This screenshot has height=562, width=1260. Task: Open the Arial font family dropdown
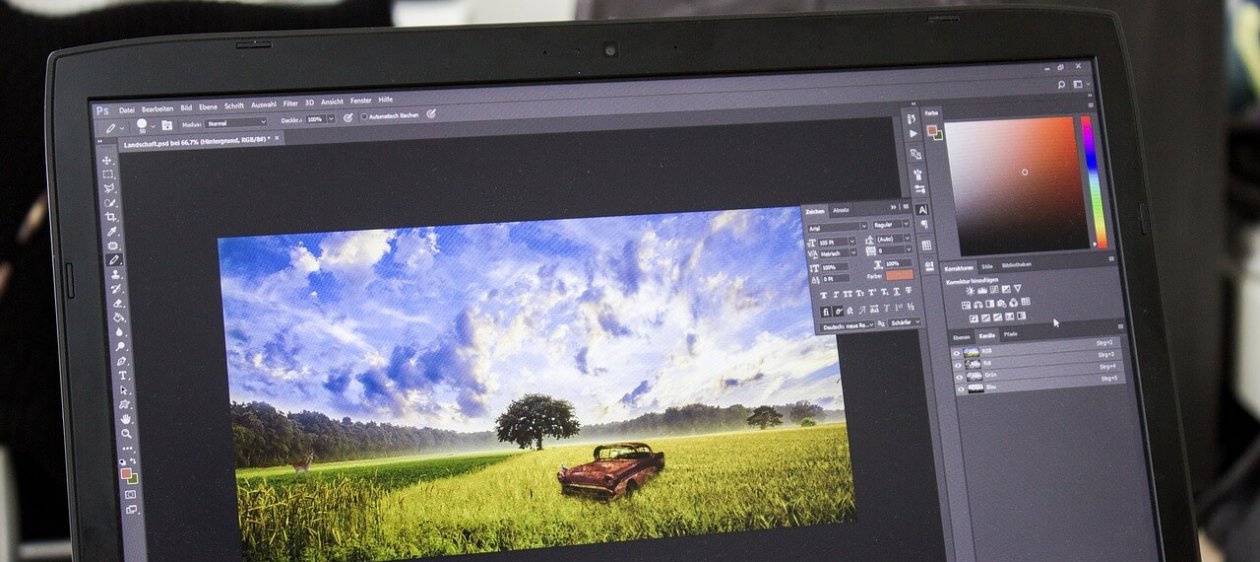[x=836, y=227]
